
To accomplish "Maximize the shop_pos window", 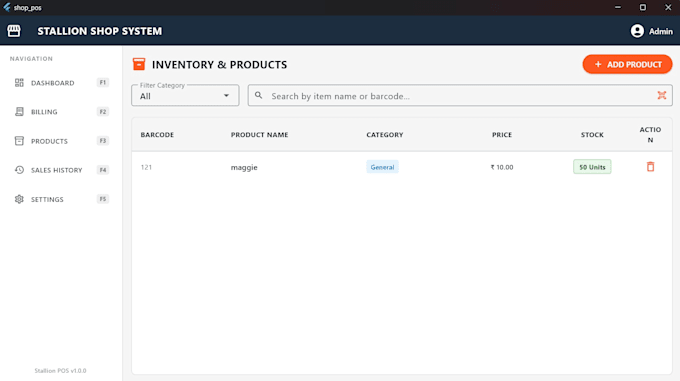I will tap(643, 7).
